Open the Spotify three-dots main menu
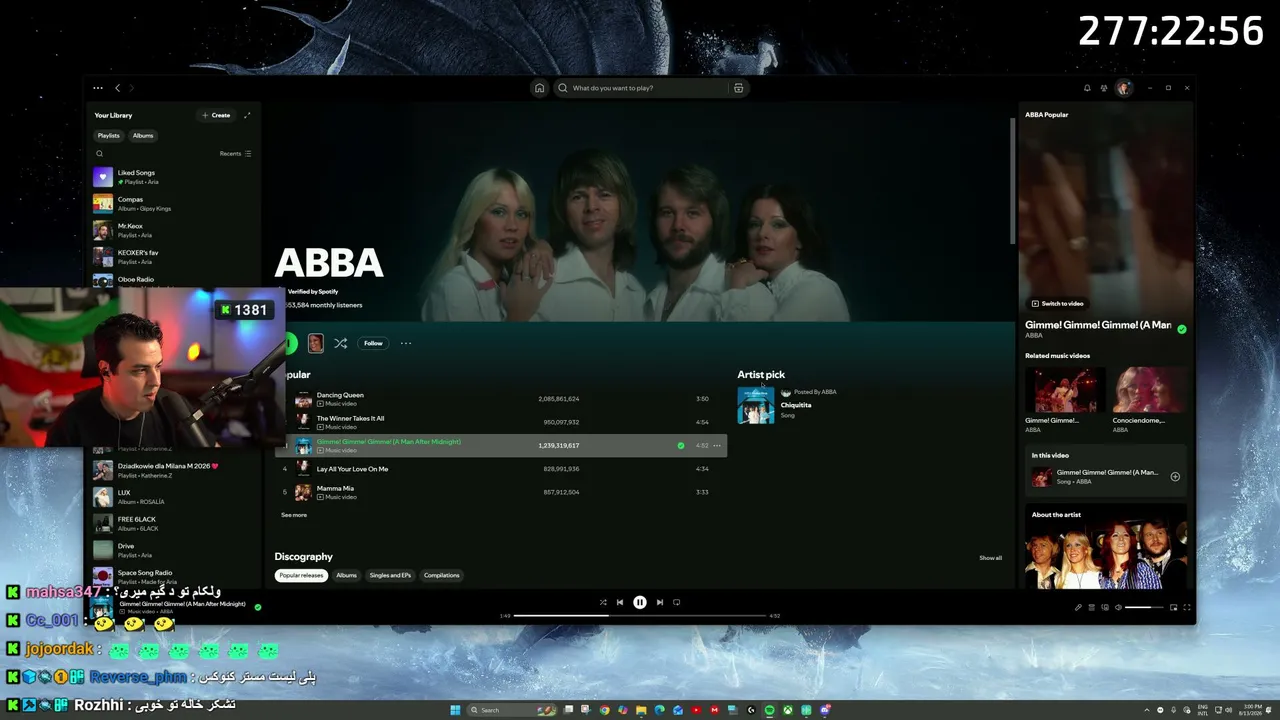1280x720 pixels. [x=98, y=88]
